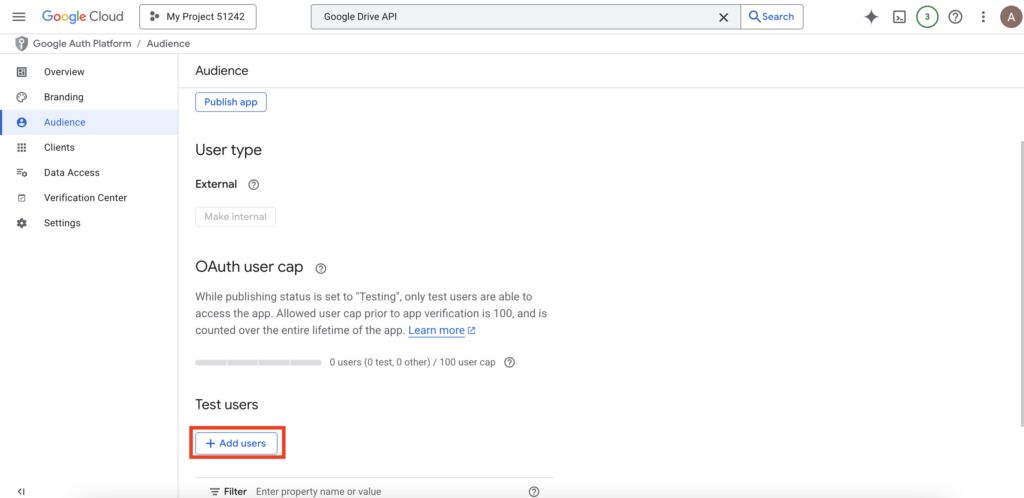The height and width of the screenshot is (498, 1024).
Task: Go to Clients in sidebar
Action: point(59,147)
